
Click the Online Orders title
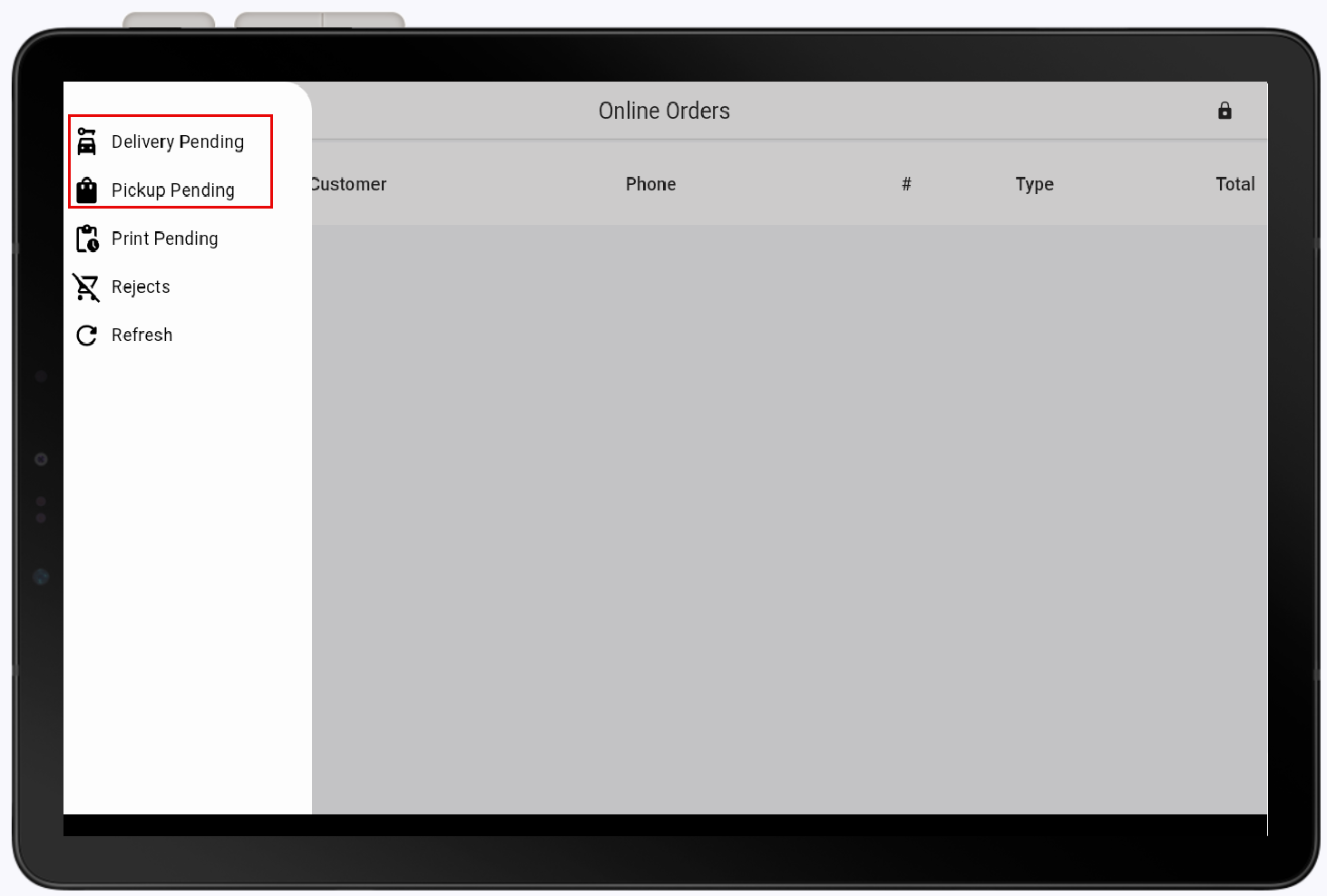click(664, 111)
